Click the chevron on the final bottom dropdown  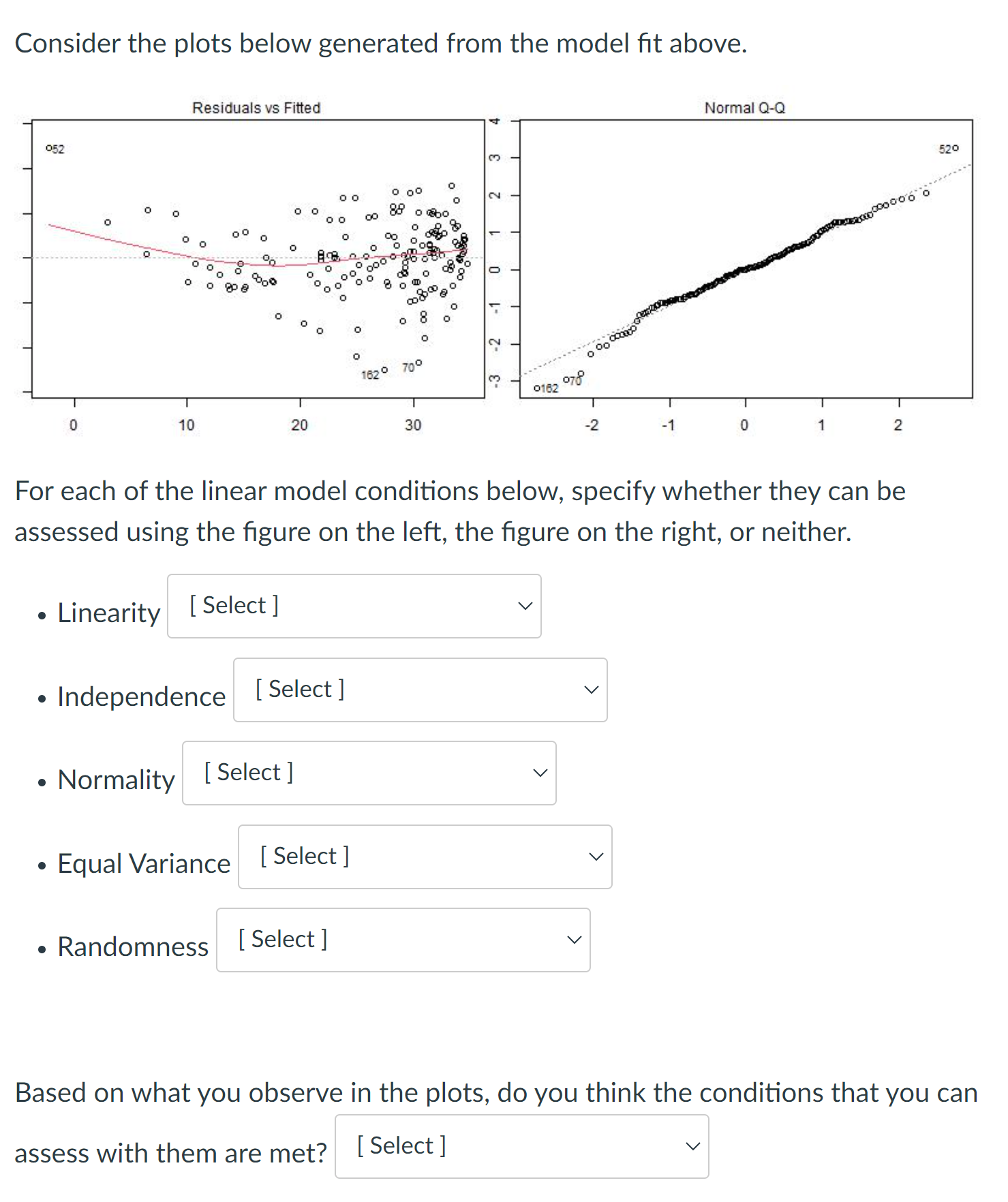692,1146
